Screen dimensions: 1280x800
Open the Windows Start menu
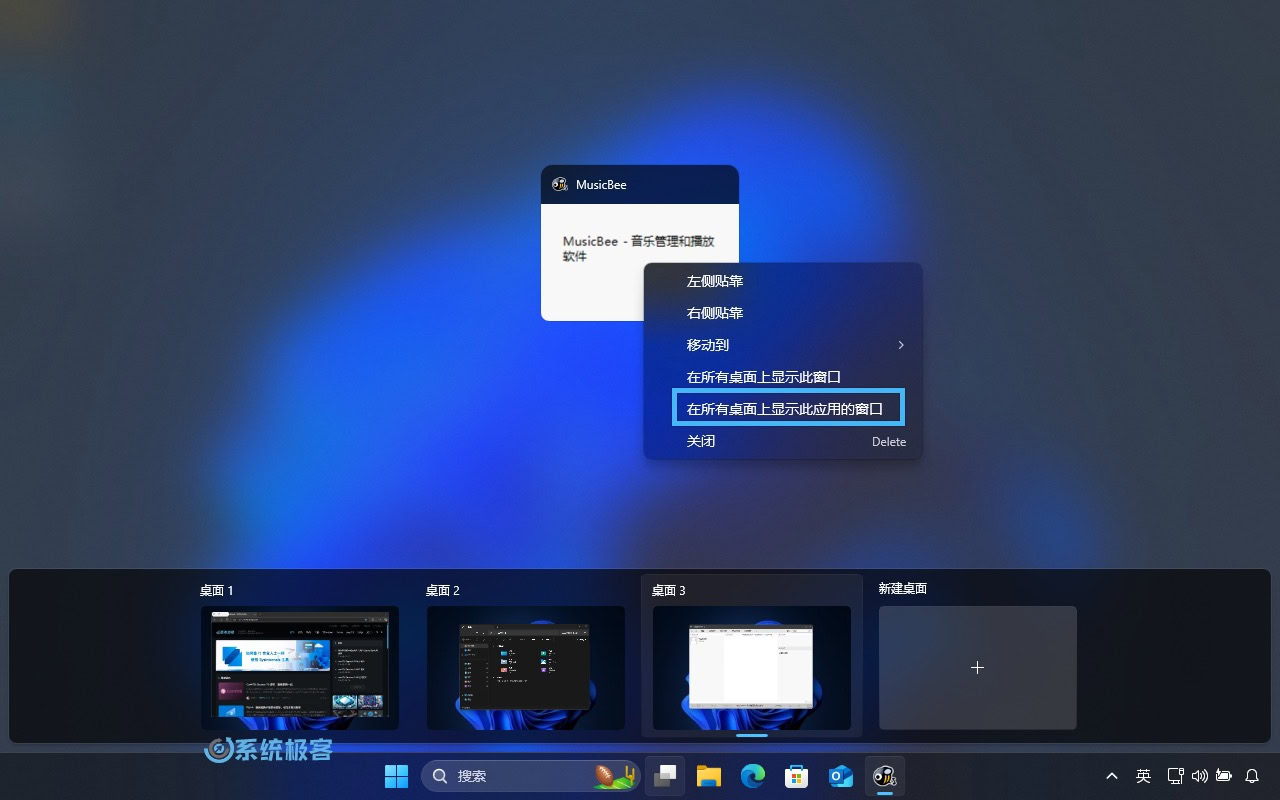tap(396, 776)
